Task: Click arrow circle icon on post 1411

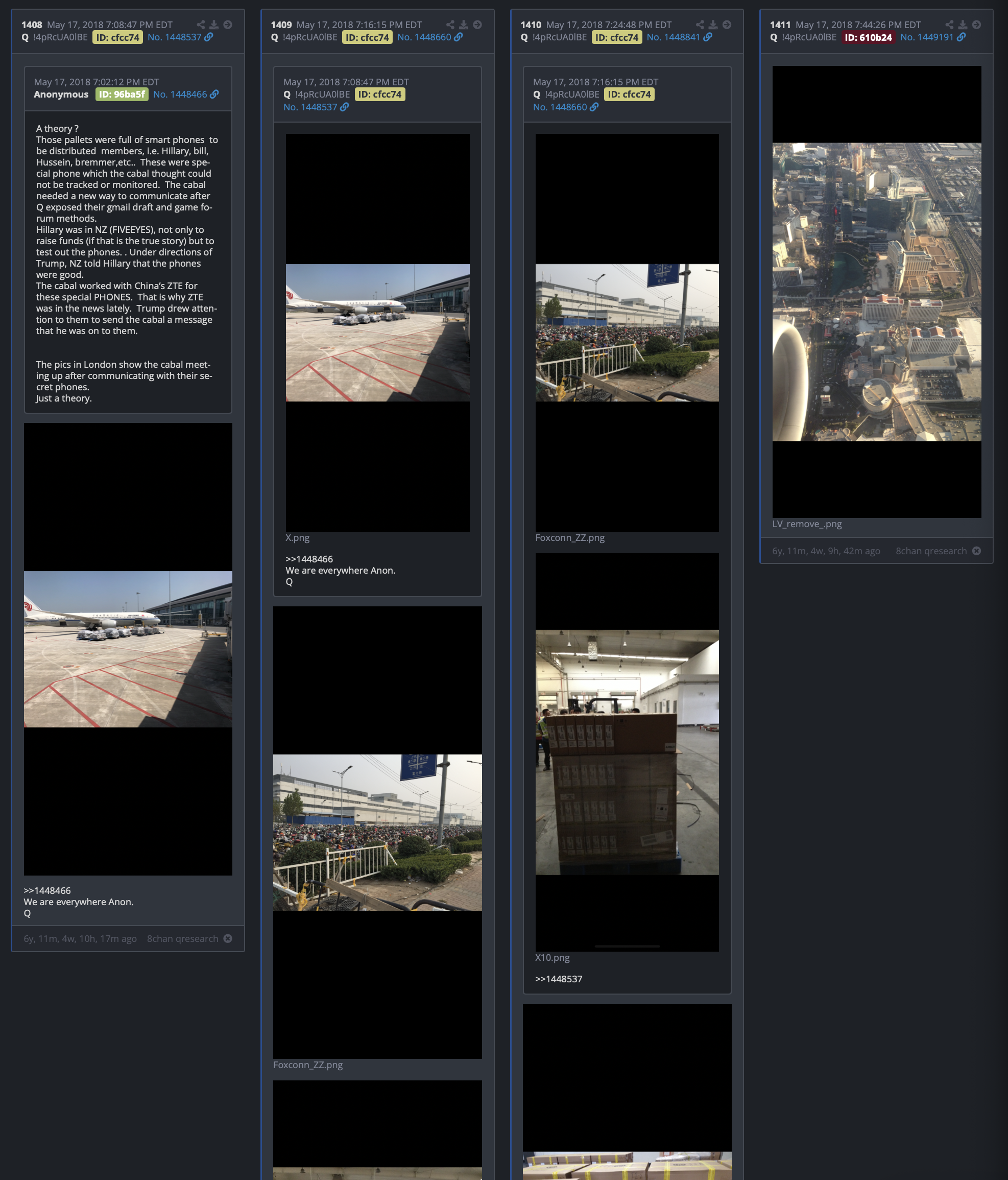Action: tap(977, 25)
